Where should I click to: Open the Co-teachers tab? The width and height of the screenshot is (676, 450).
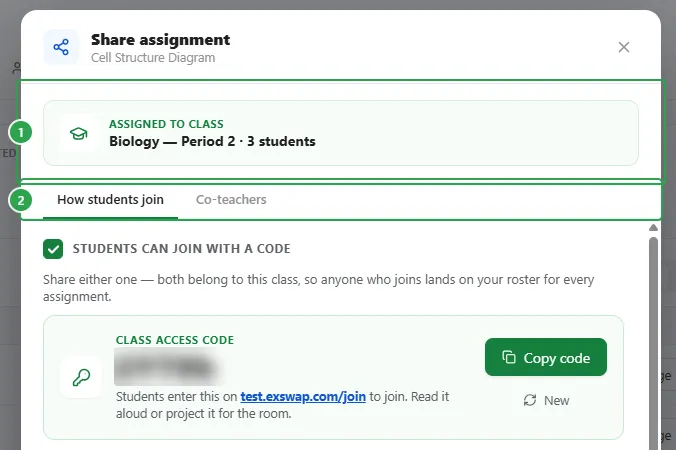click(x=231, y=200)
